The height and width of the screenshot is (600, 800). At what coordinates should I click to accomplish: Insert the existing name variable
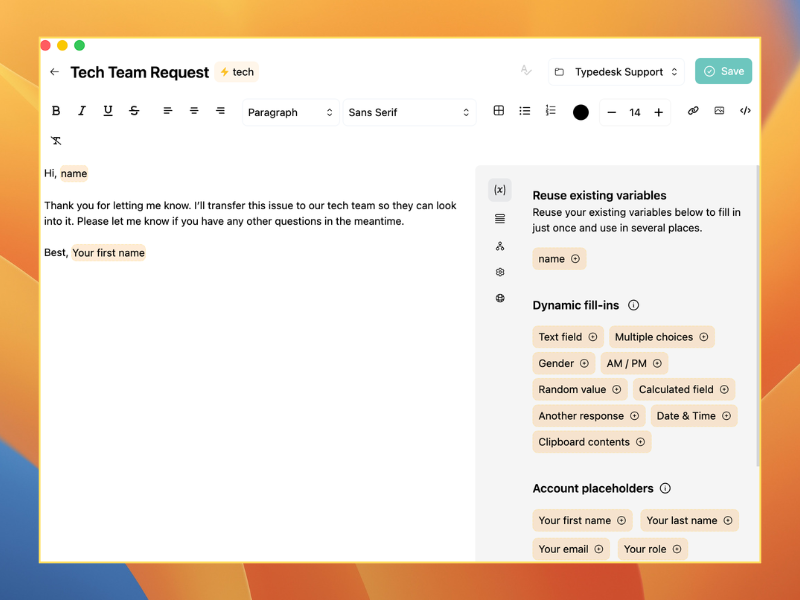(x=559, y=259)
